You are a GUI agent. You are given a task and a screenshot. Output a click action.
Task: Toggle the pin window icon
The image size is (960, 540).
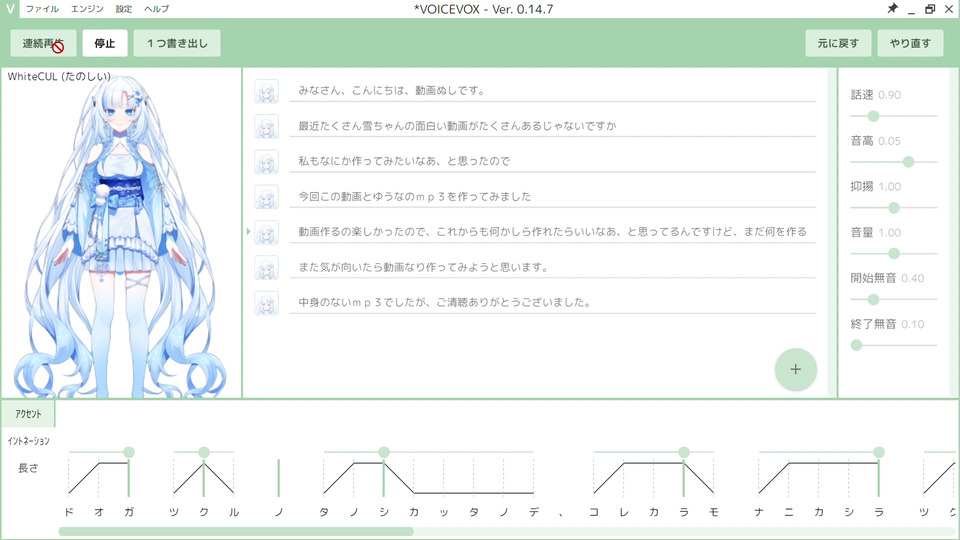[x=893, y=9]
